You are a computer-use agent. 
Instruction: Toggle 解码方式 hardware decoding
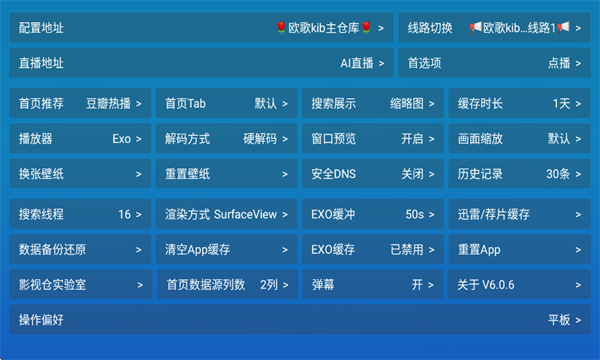click(227, 138)
